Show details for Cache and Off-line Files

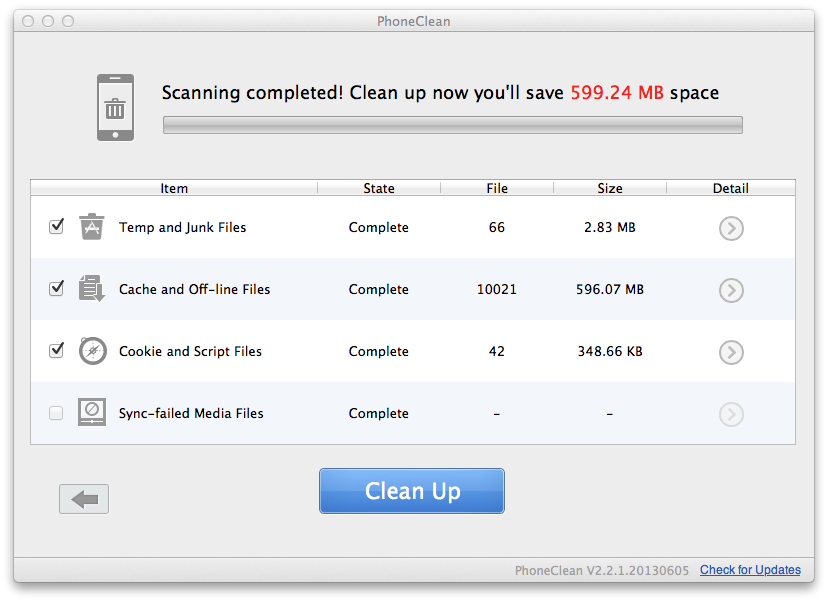pyautogui.click(x=731, y=291)
